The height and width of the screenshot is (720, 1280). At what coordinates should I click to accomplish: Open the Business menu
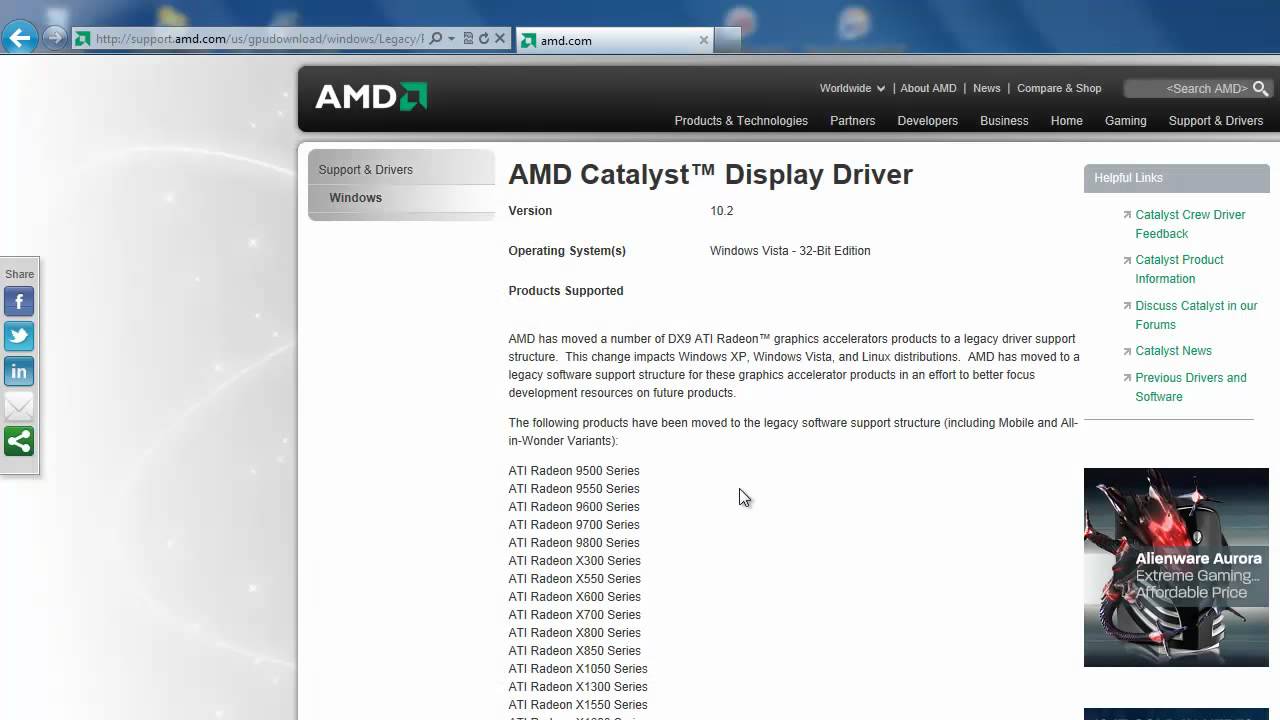pyautogui.click(x=1004, y=121)
